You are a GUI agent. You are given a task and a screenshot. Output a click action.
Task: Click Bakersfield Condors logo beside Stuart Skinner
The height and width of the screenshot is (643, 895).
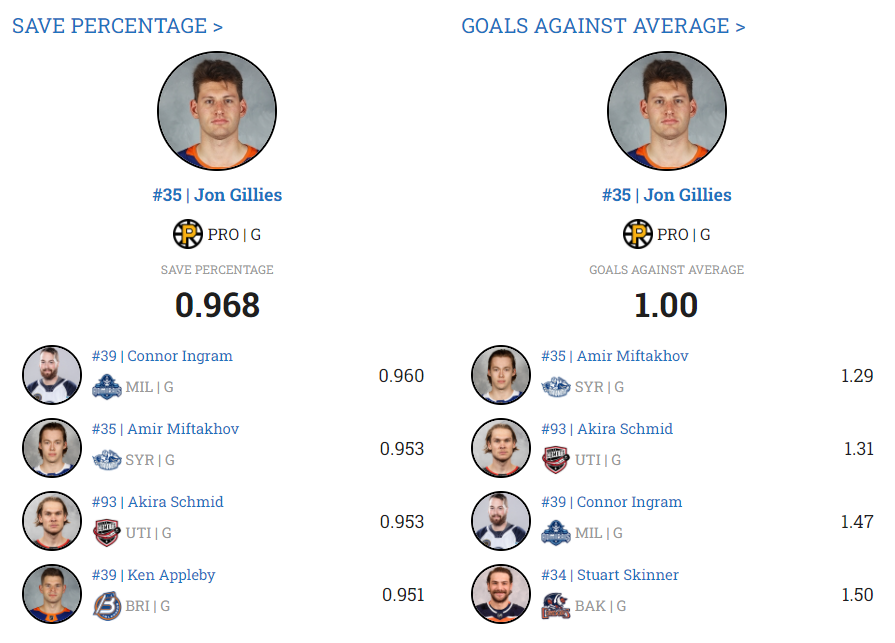tap(555, 606)
